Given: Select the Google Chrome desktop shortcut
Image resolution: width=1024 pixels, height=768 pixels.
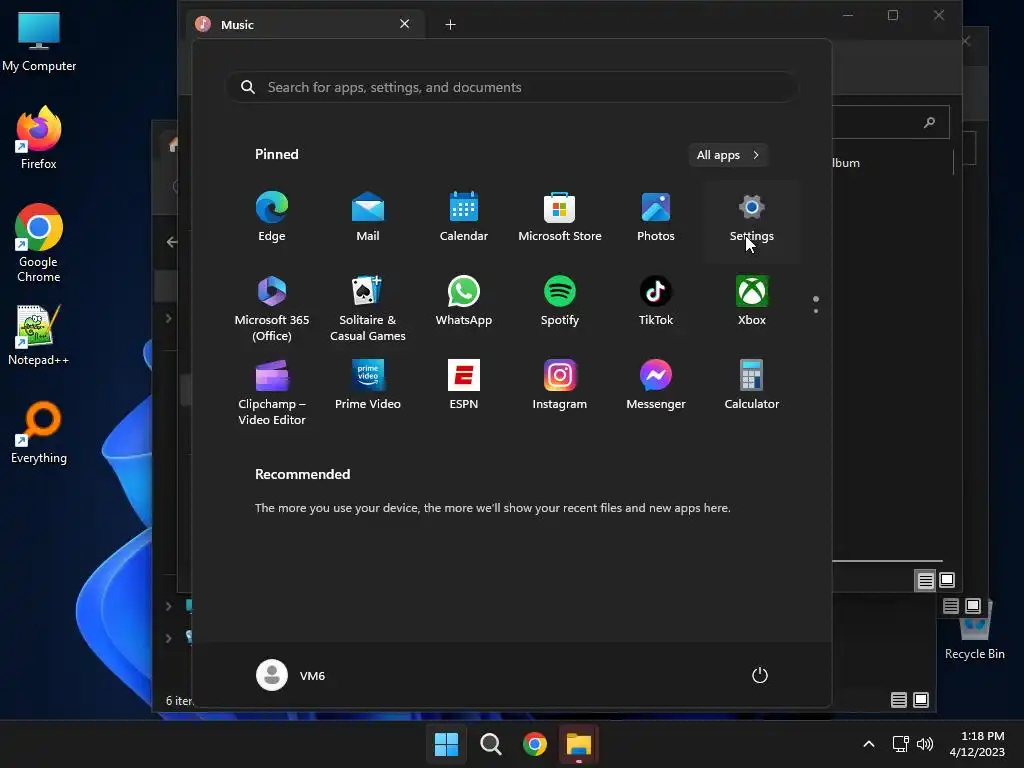Looking at the screenshot, I should coord(39,243).
